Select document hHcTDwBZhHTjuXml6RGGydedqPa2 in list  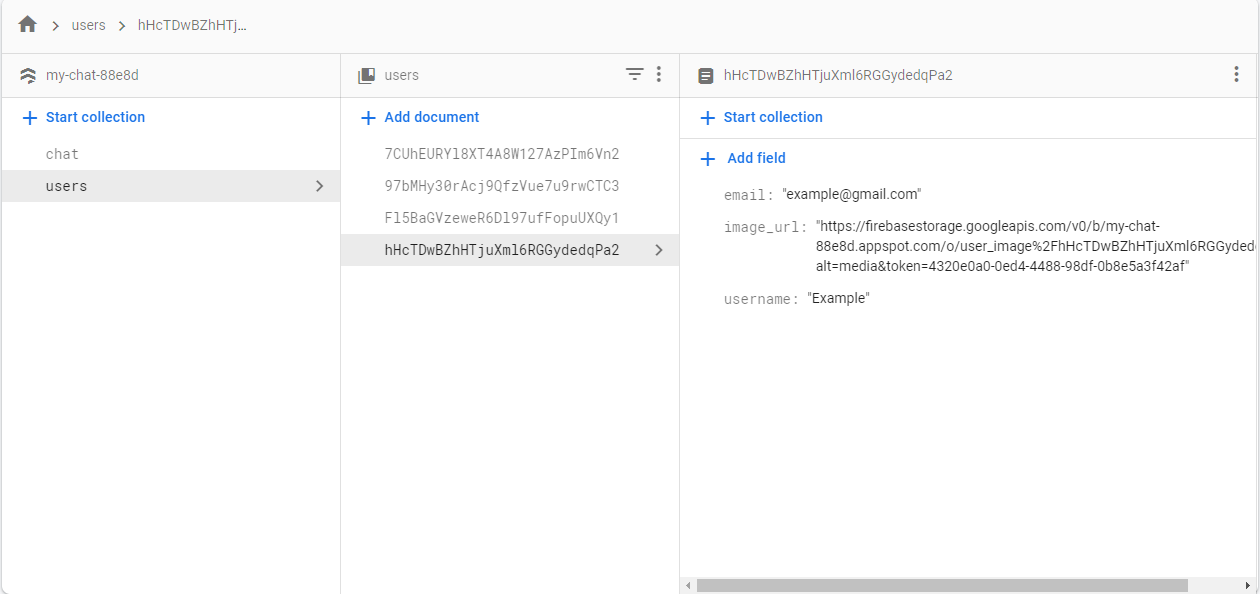pos(510,250)
